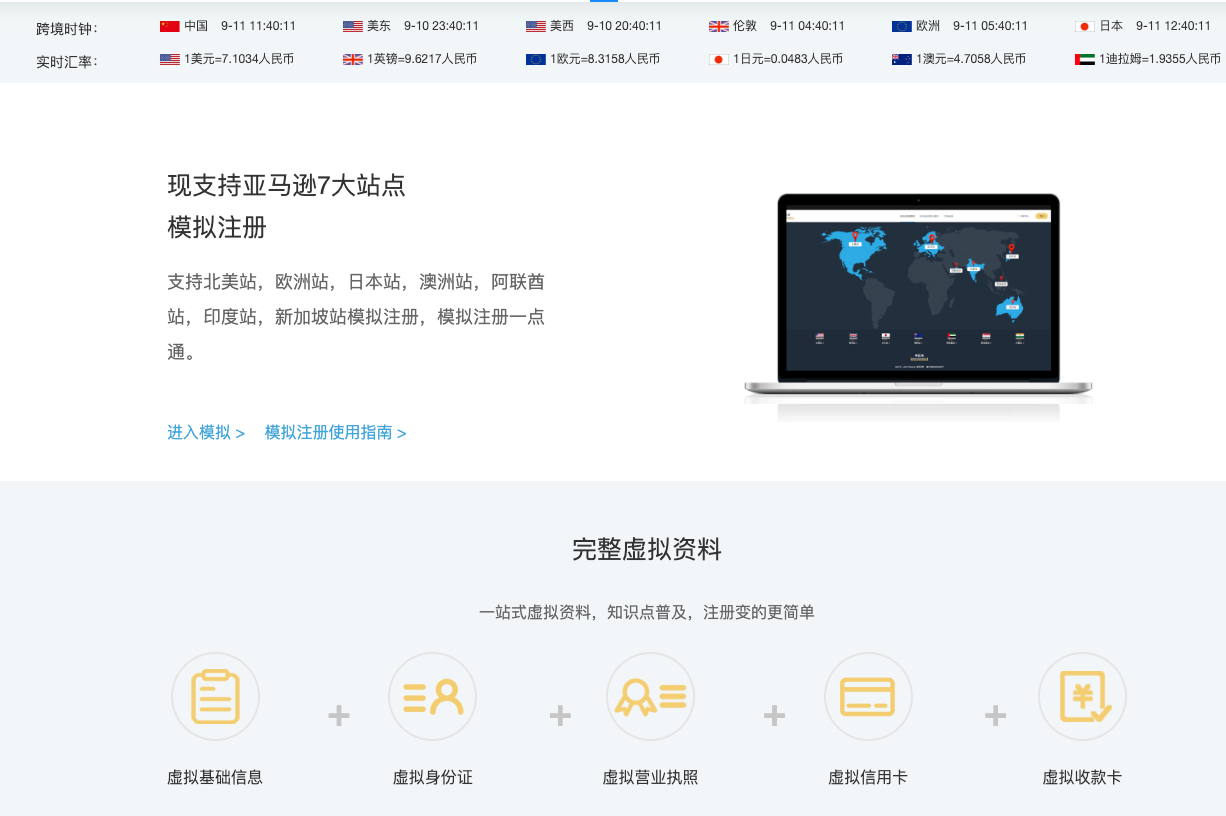The image size is (1226, 816).
Task: Click the 虚拟身份证 label
Action: pyautogui.click(x=432, y=777)
